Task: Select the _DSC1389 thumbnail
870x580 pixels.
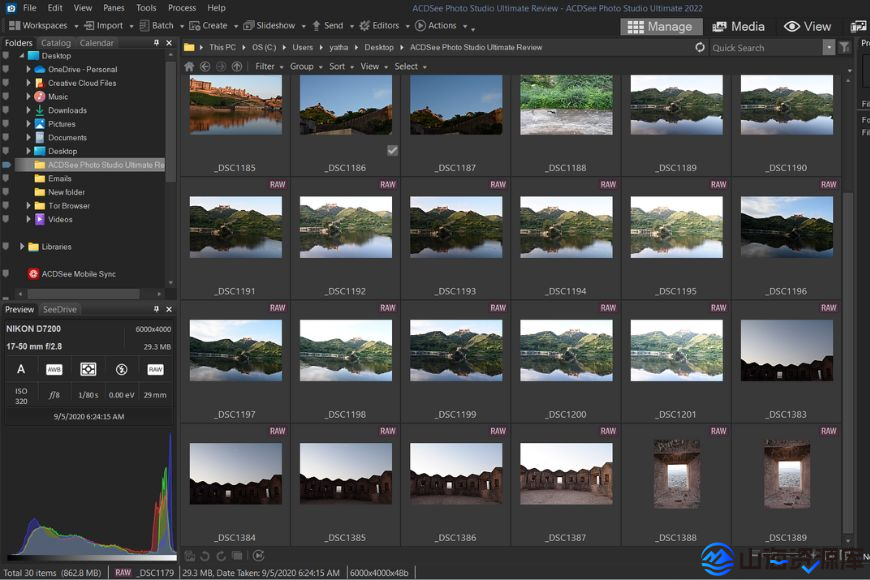Action: coord(786,474)
